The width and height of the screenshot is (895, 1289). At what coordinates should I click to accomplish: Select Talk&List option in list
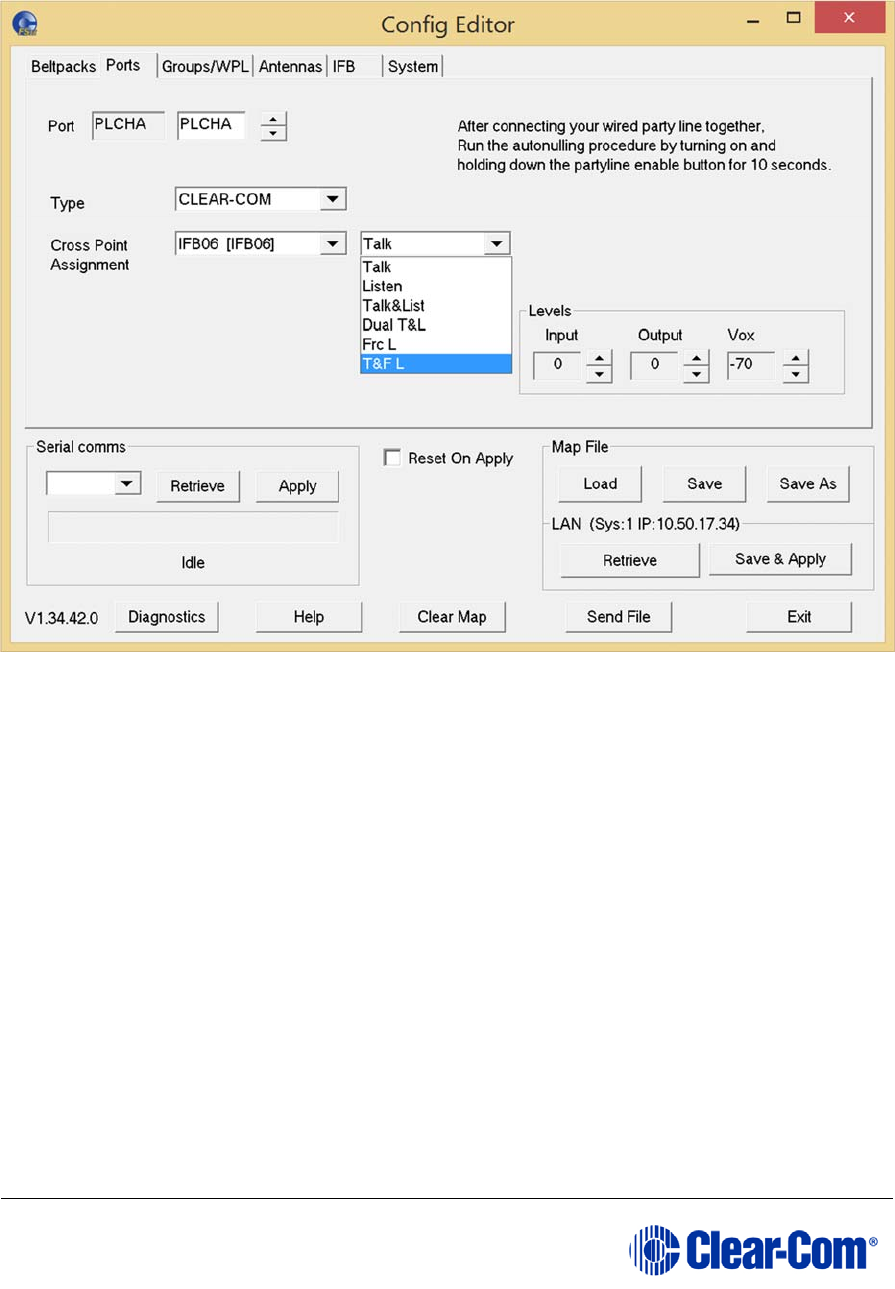(436, 305)
